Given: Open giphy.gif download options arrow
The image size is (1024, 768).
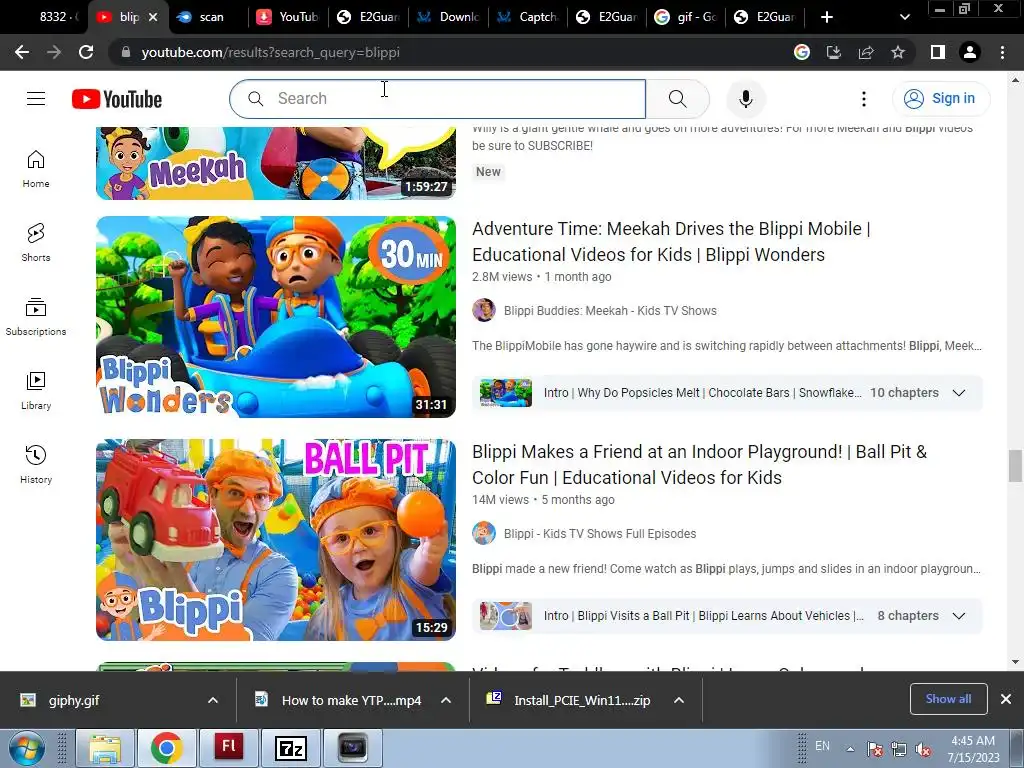Looking at the screenshot, I should [x=213, y=700].
